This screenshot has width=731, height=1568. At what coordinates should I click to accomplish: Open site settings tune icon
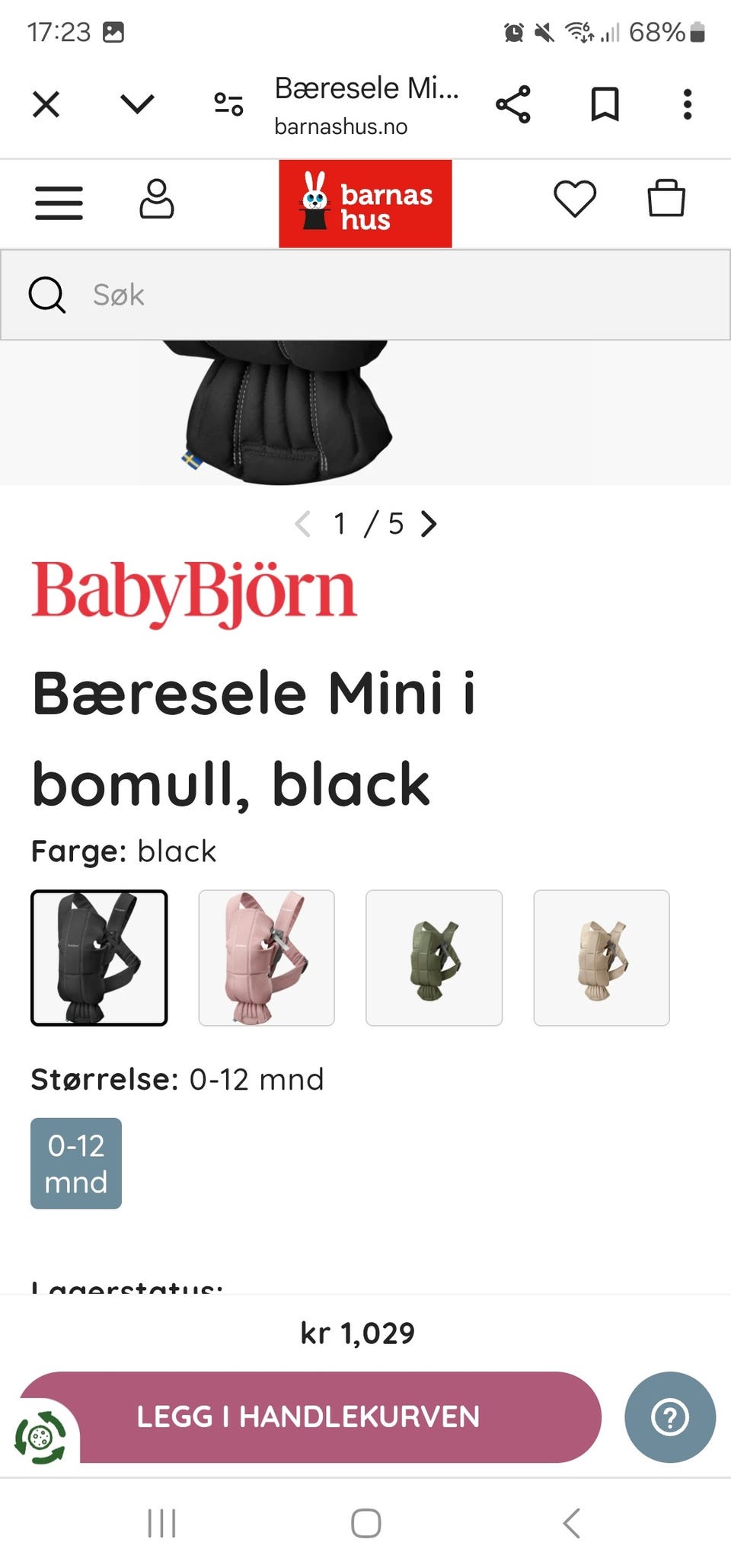tap(228, 104)
